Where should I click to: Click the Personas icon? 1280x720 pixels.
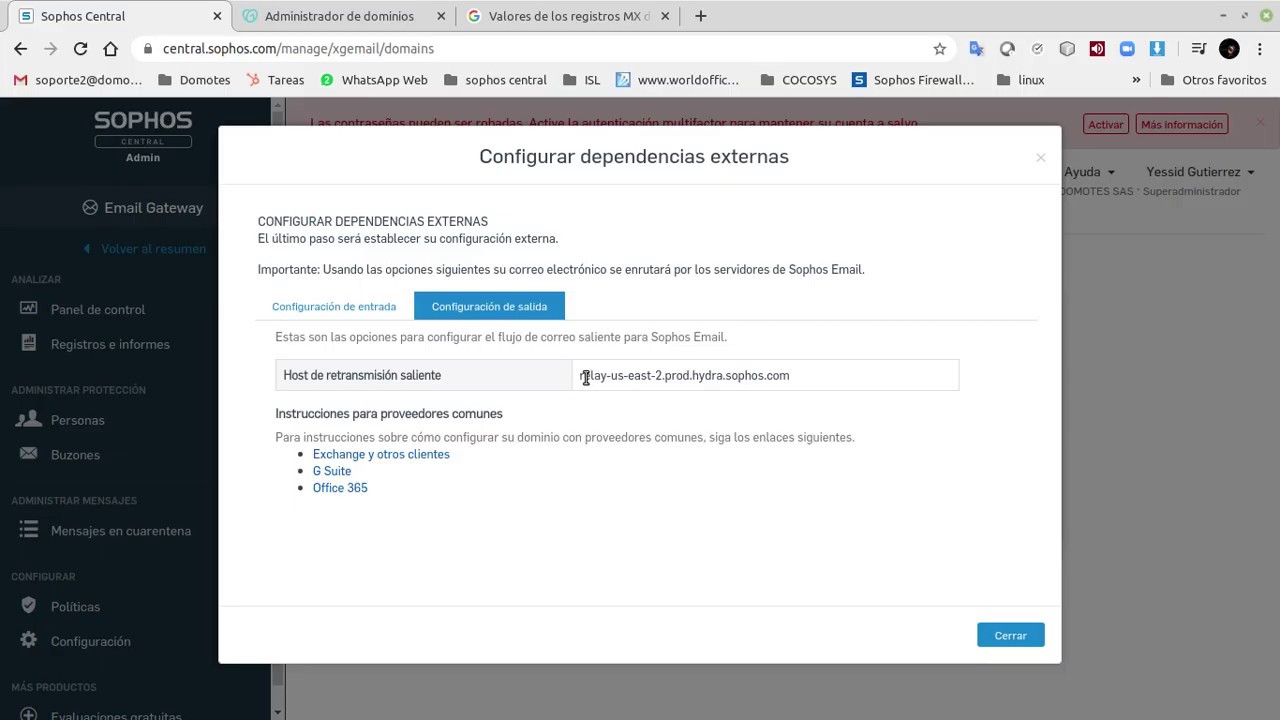(29, 419)
